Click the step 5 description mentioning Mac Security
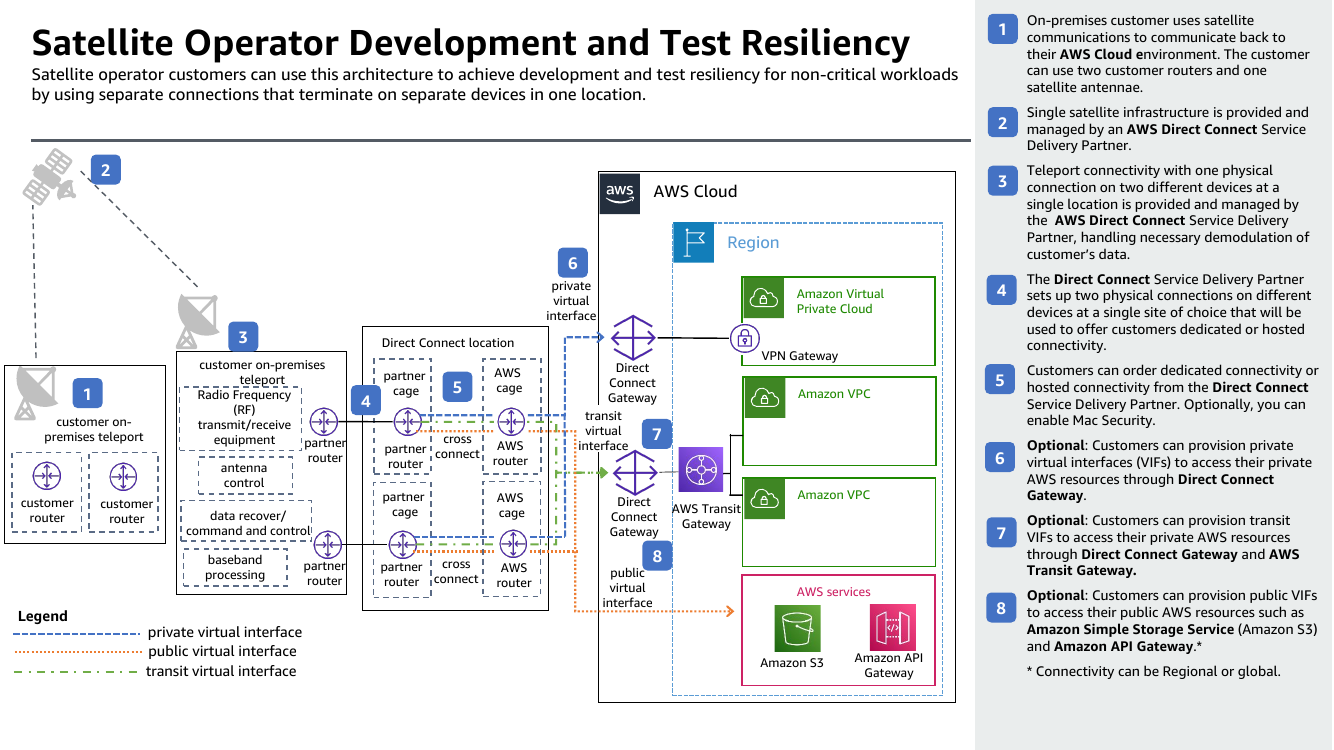Image resolution: width=1334 pixels, height=750 pixels. pos(1172,395)
